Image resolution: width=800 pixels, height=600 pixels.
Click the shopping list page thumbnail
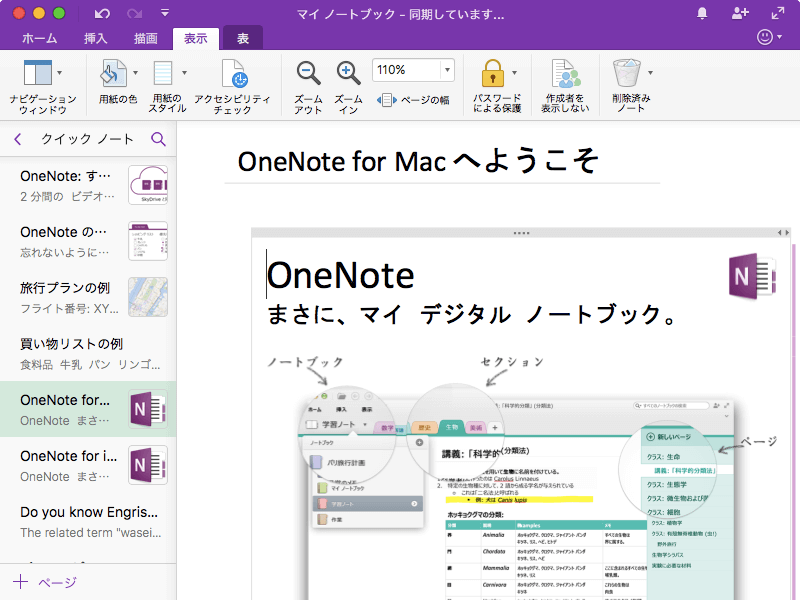click(x=148, y=241)
